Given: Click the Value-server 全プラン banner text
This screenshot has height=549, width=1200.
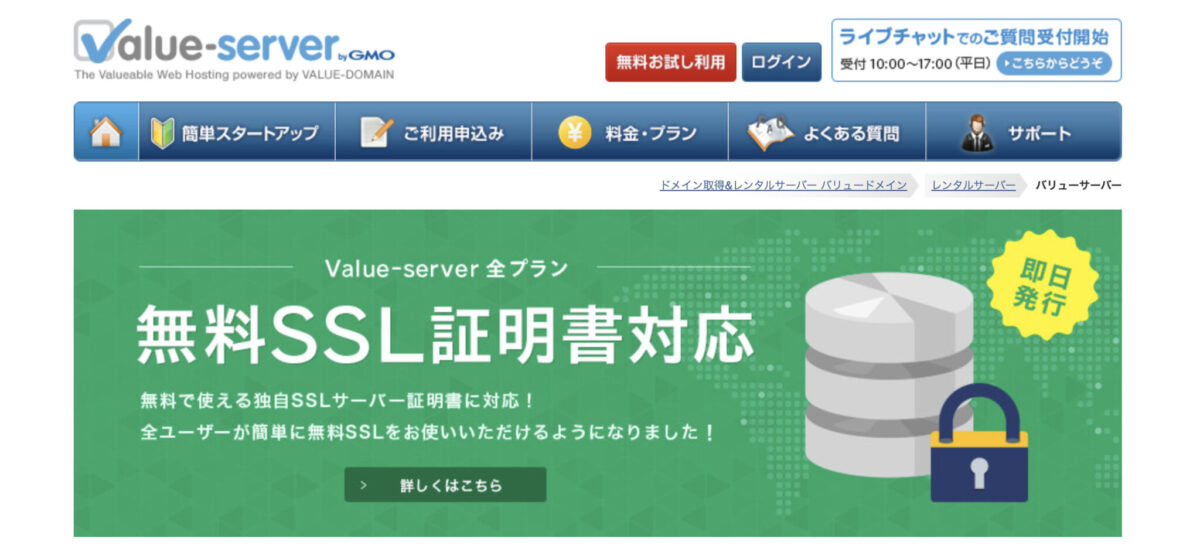Looking at the screenshot, I should (x=446, y=269).
